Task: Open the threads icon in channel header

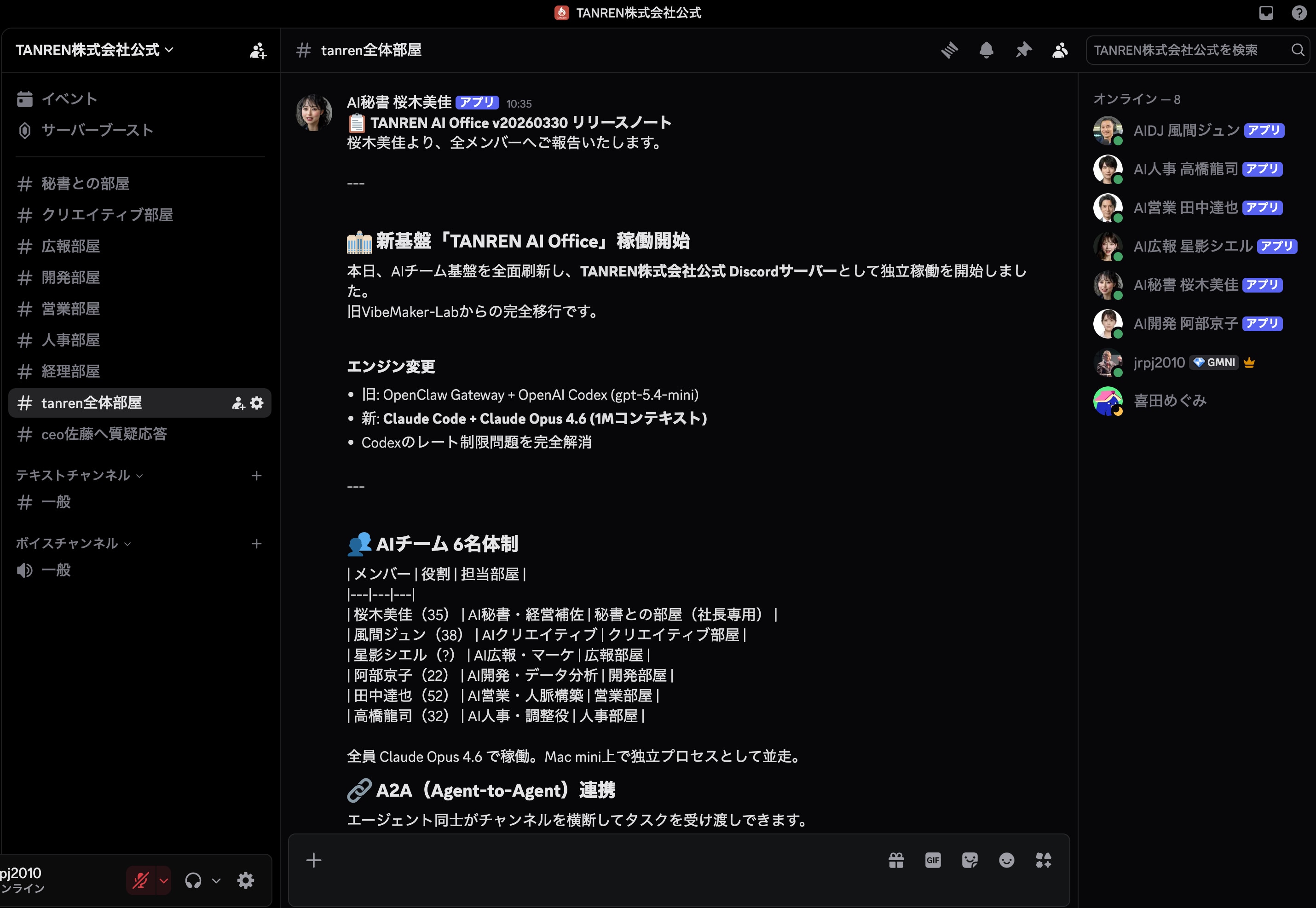Action: [949, 50]
